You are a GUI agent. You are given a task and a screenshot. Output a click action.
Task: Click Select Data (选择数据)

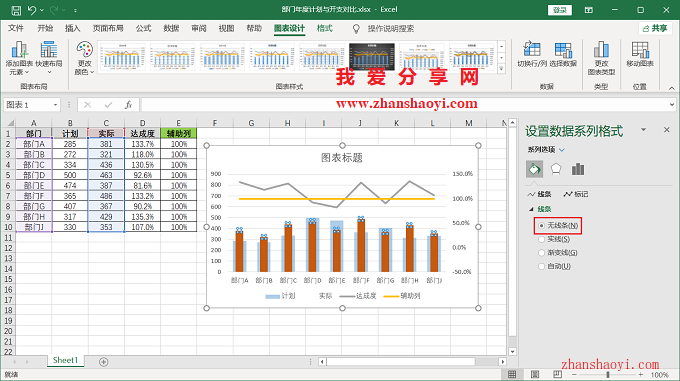(x=563, y=55)
